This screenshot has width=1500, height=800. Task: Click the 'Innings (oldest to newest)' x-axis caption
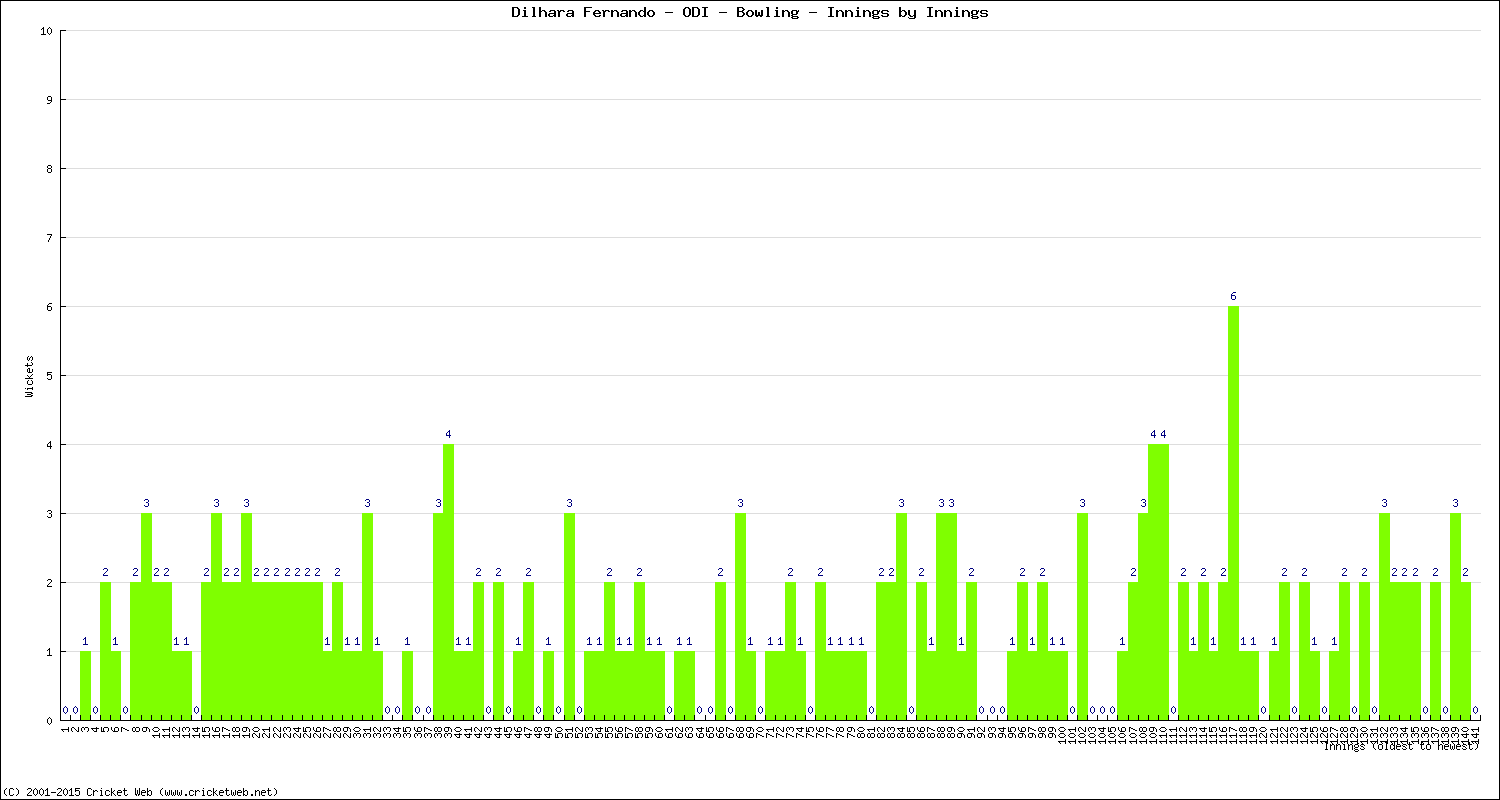1400,745
